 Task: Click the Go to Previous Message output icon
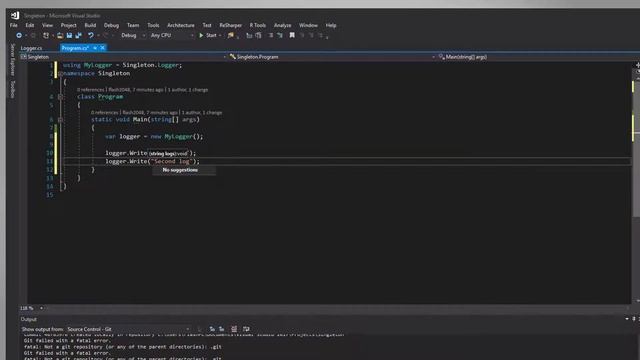(x=212, y=329)
